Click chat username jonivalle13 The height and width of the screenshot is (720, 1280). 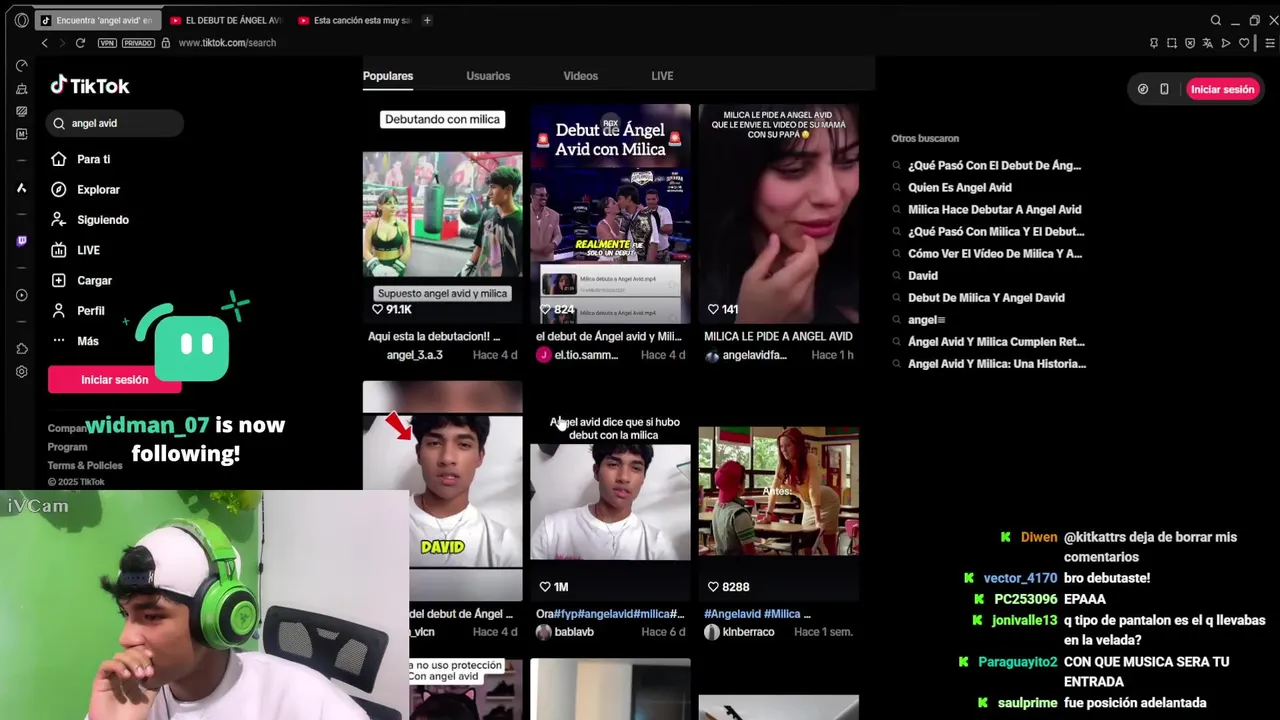click(1024, 620)
